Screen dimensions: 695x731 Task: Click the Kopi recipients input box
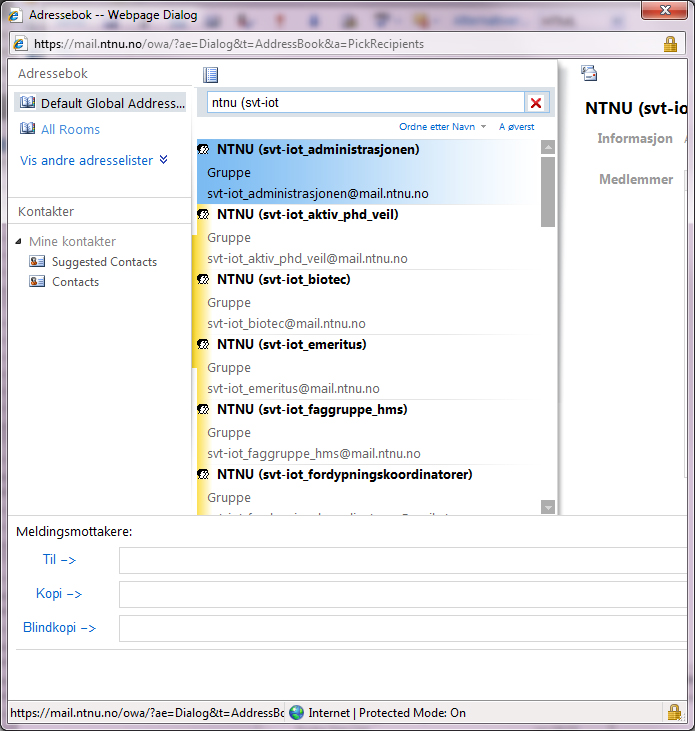pos(403,594)
